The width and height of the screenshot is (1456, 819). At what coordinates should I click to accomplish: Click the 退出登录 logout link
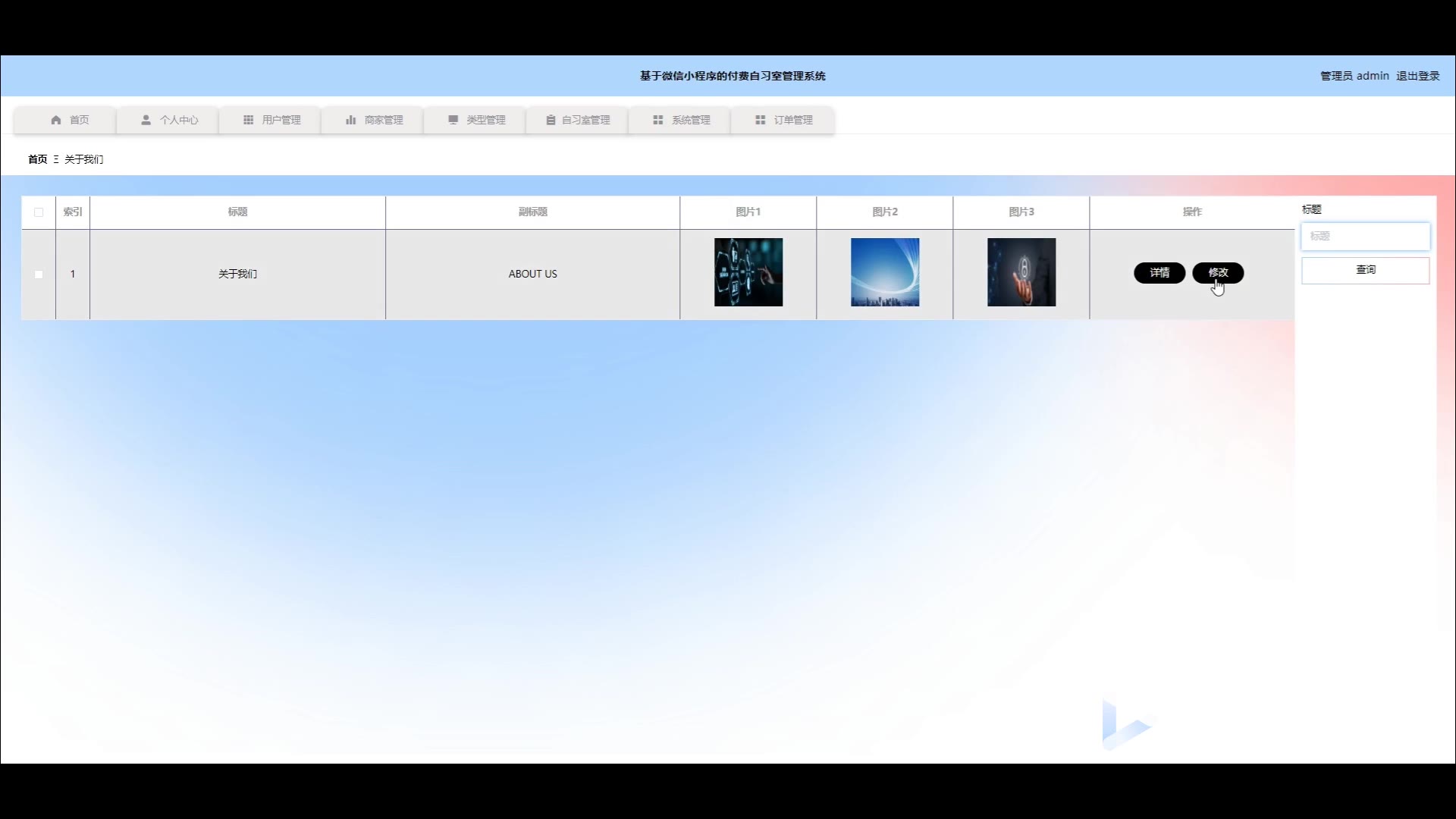click(x=1417, y=76)
